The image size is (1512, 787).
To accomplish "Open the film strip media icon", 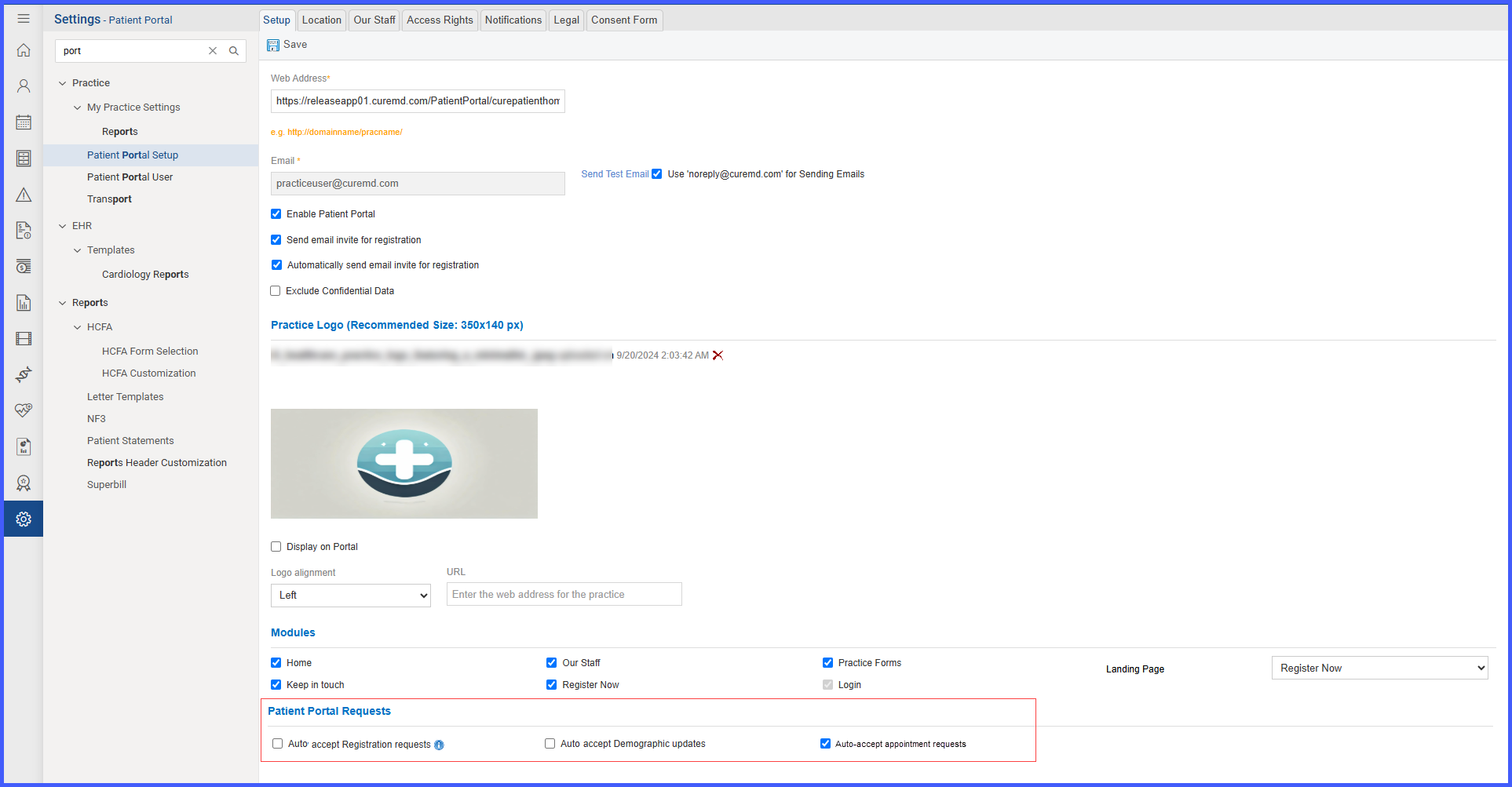I will point(24,339).
